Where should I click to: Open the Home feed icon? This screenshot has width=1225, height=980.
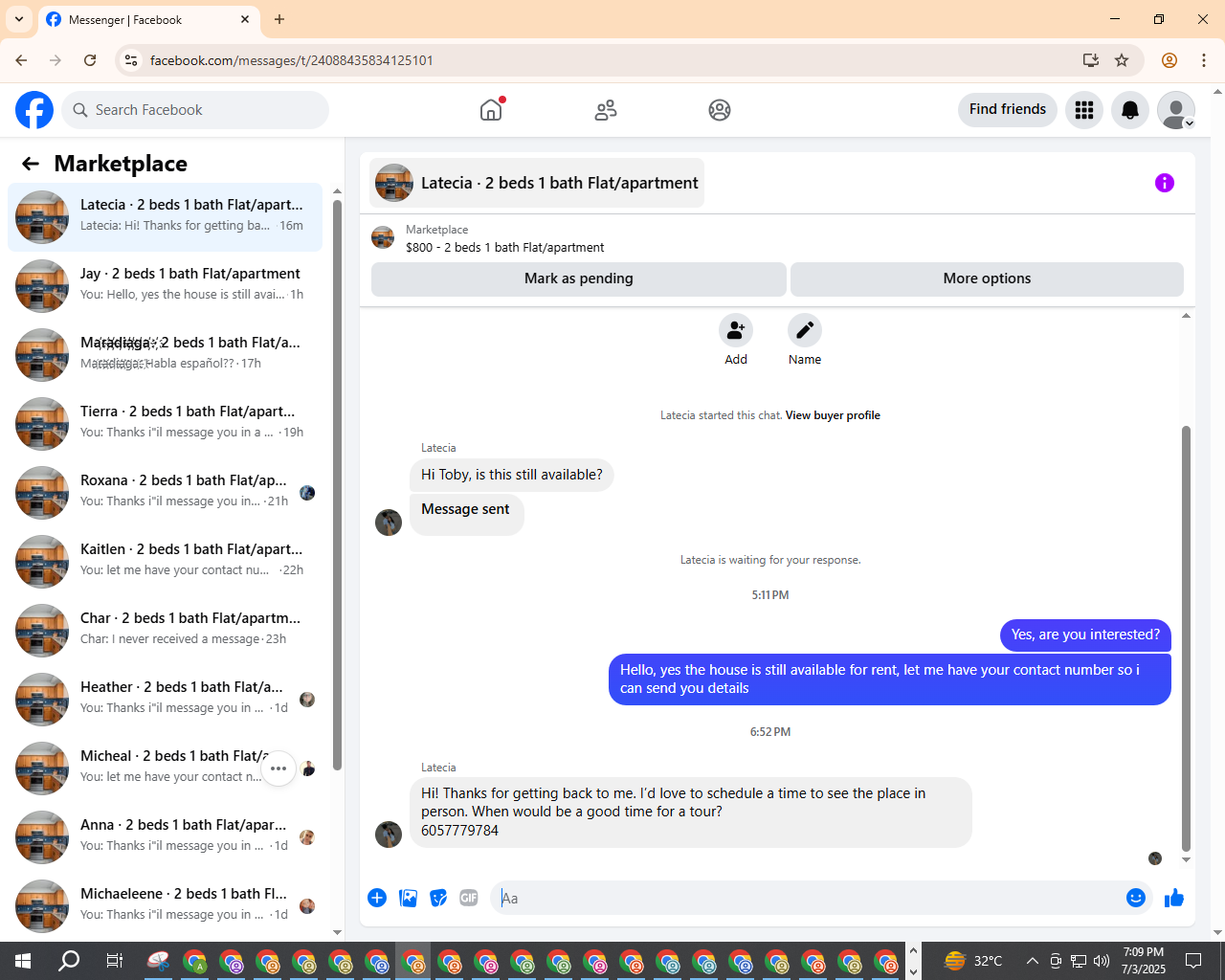491,110
